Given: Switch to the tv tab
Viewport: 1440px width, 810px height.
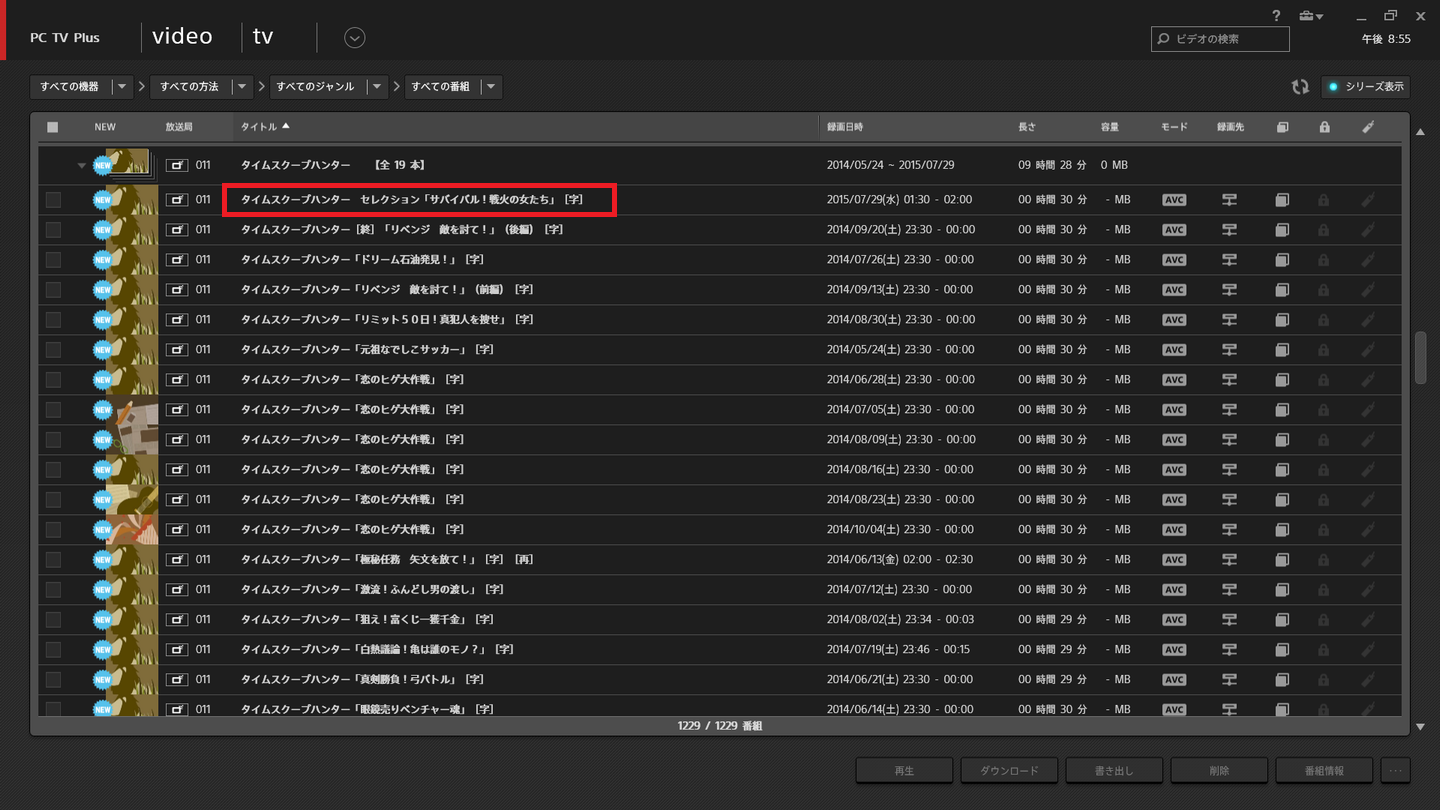Looking at the screenshot, I should click(263, 37).
